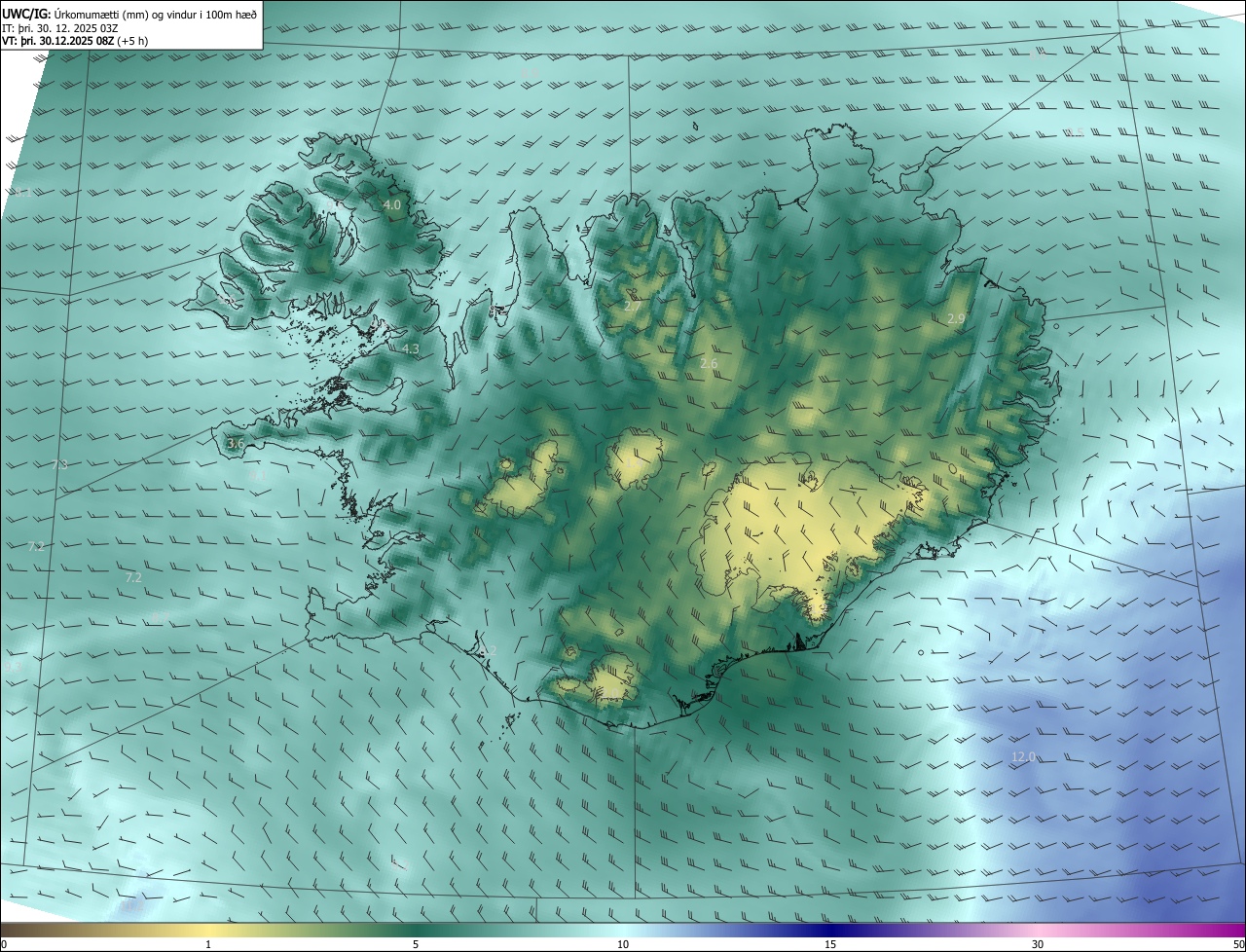Click the 2.9 value label in east Iceland
This screenshot has width=1246, height=952.
click(x=956, y=318)
